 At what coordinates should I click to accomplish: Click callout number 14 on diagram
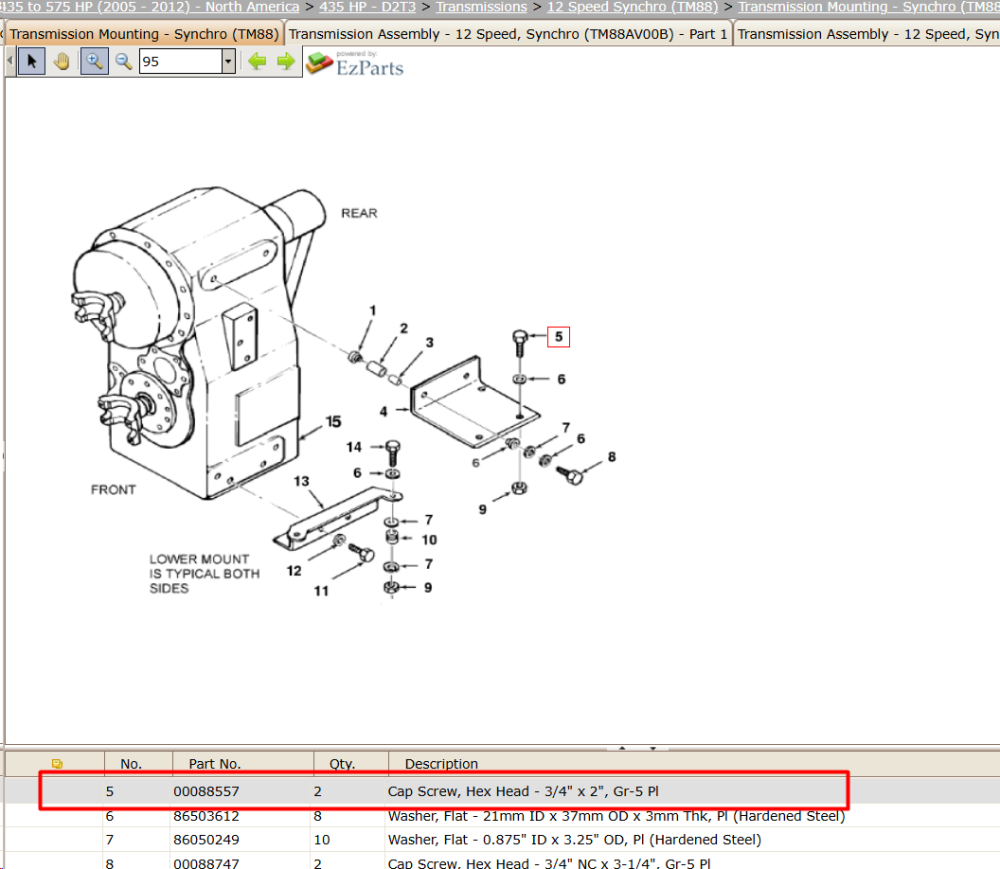pyautogui.click(x=354, y=447)
